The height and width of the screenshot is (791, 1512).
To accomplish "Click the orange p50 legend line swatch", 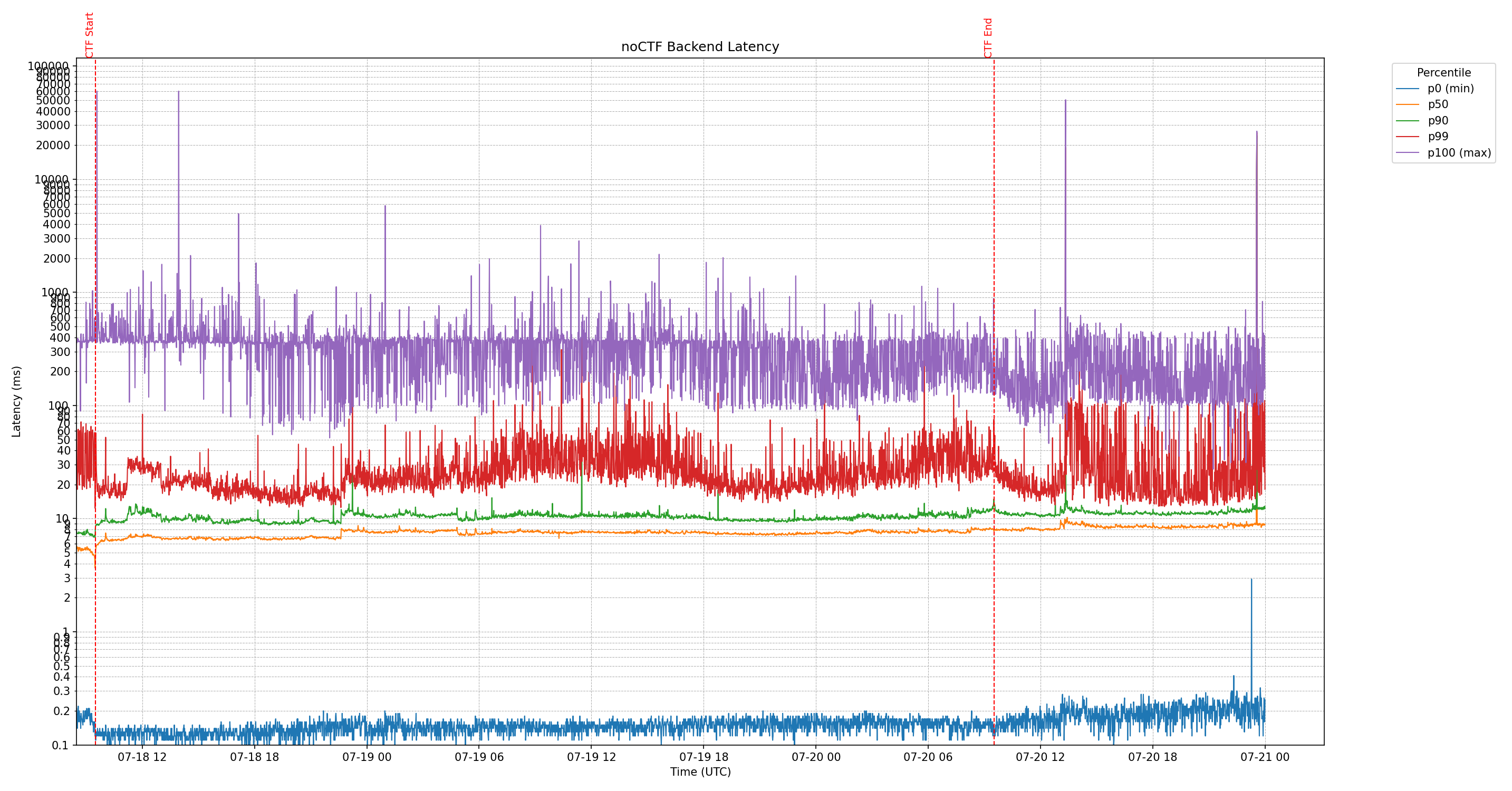I will pyautogui.click(x=1407, y=105).
